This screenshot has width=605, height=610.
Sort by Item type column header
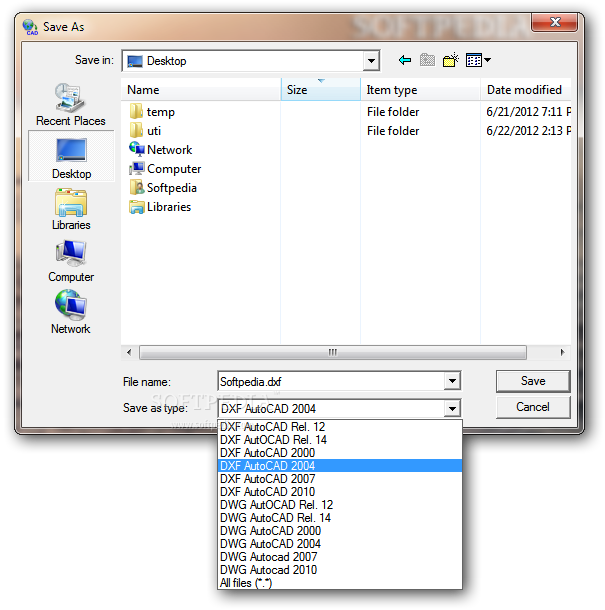(420, 90)
